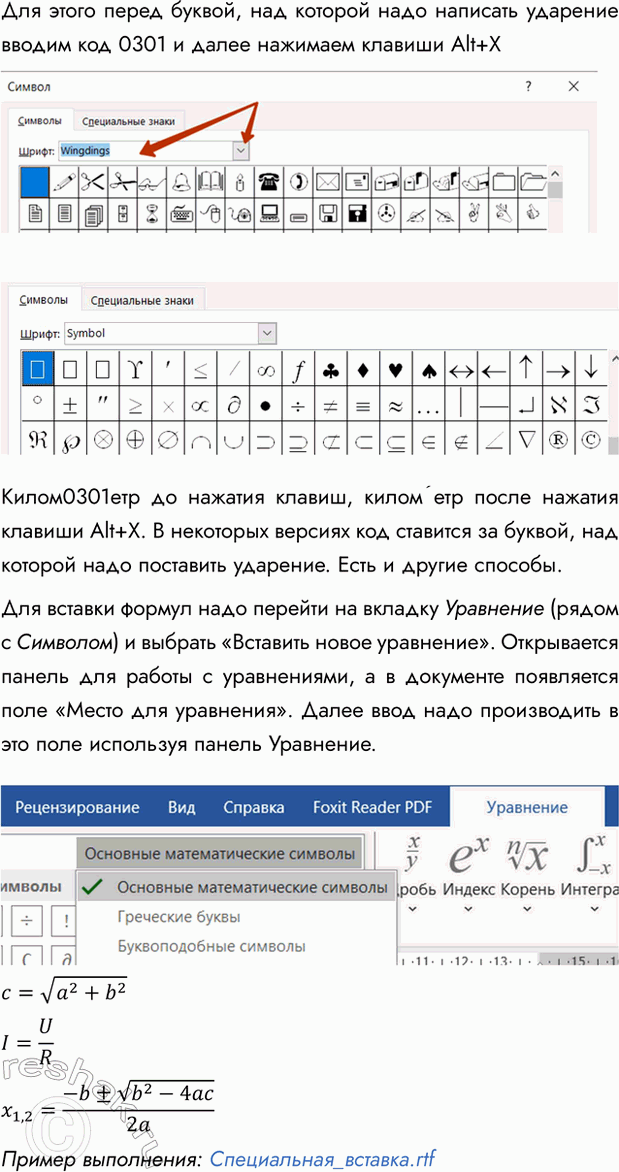Select the highlighted blank Wingdings cell
This screenshot has width=619, height=1172.
[34, 182]
